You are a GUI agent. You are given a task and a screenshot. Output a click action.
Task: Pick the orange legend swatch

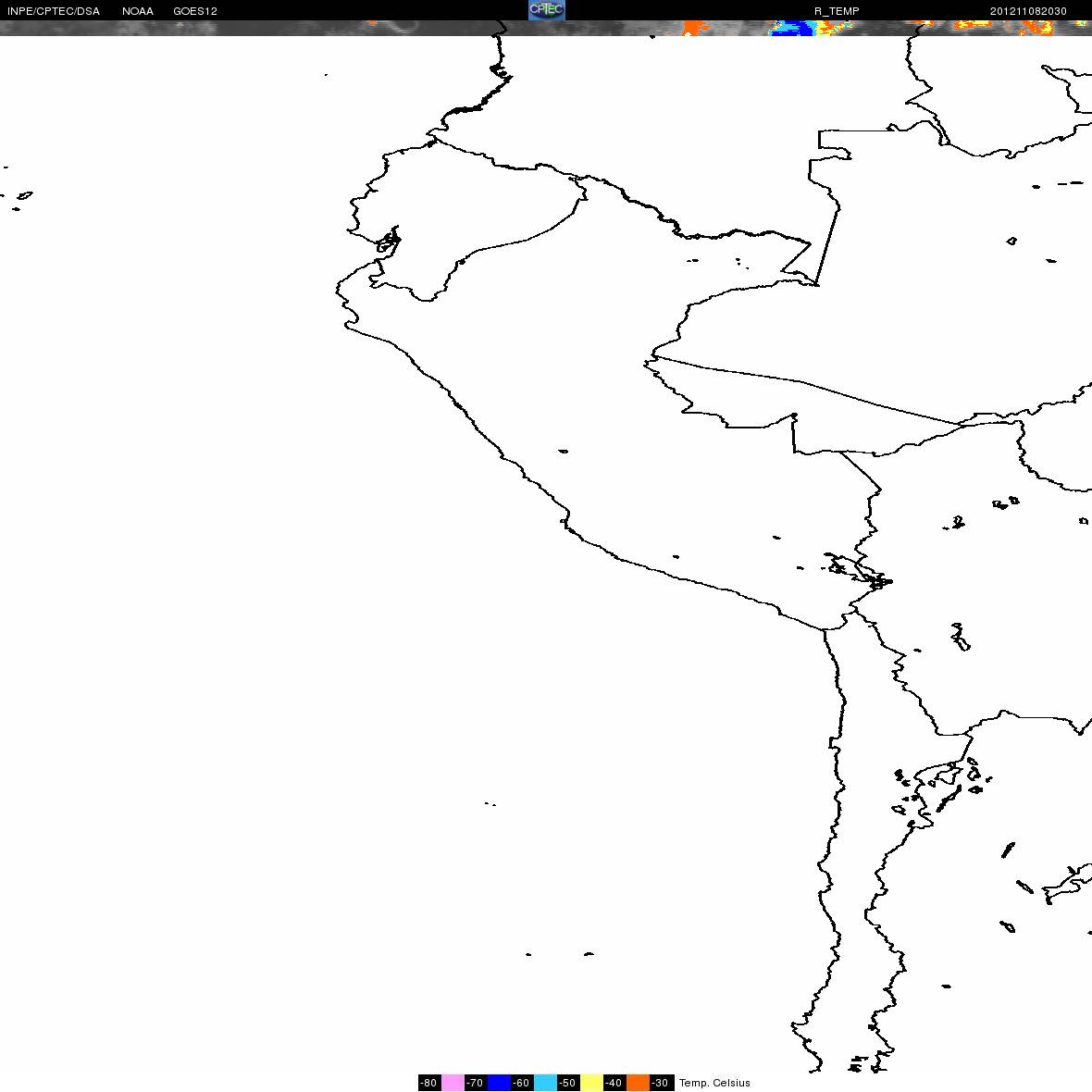(638, 1082)
